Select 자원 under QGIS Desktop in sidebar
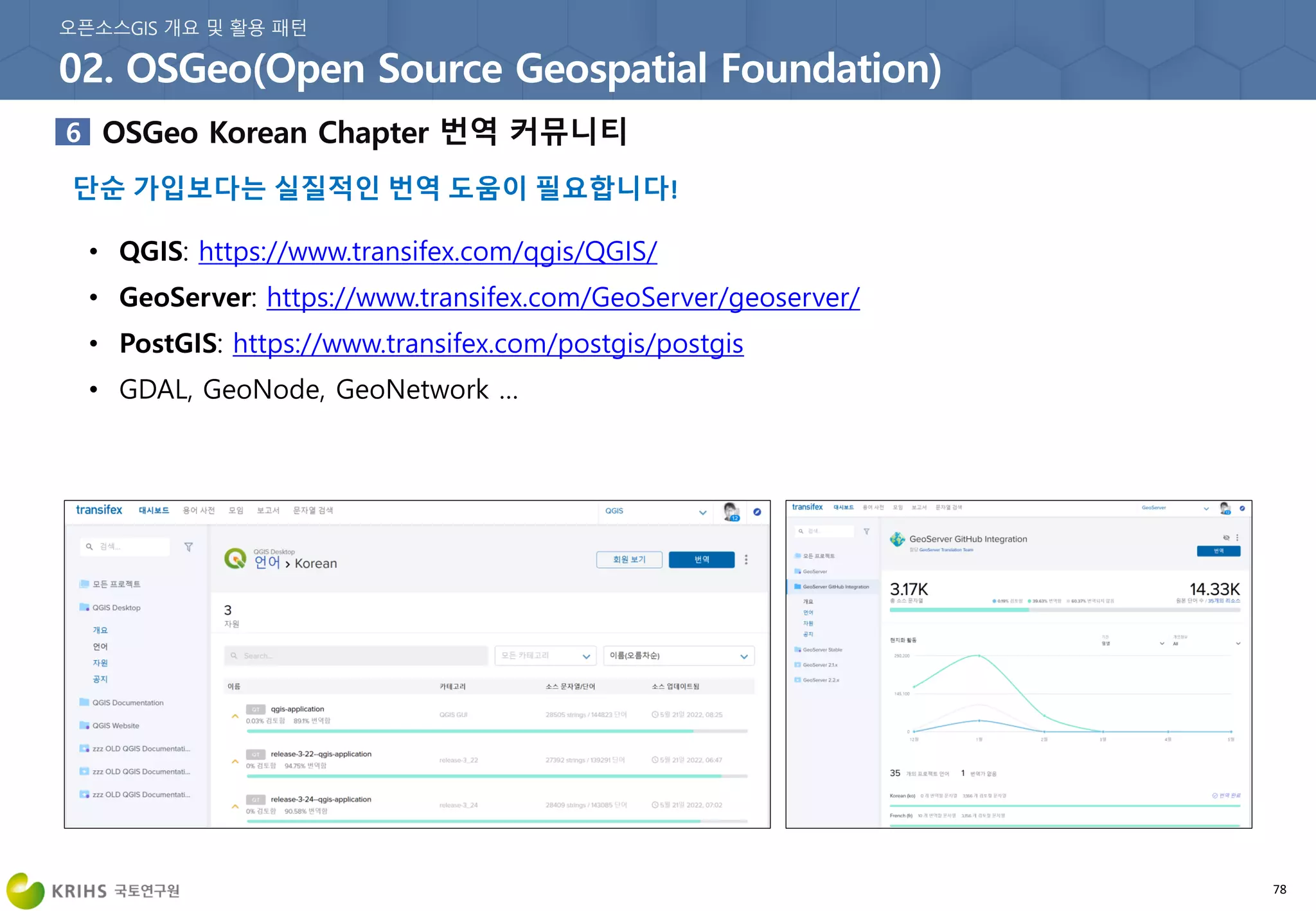The width and height of the screenshot is (1316, 911). 100,663
